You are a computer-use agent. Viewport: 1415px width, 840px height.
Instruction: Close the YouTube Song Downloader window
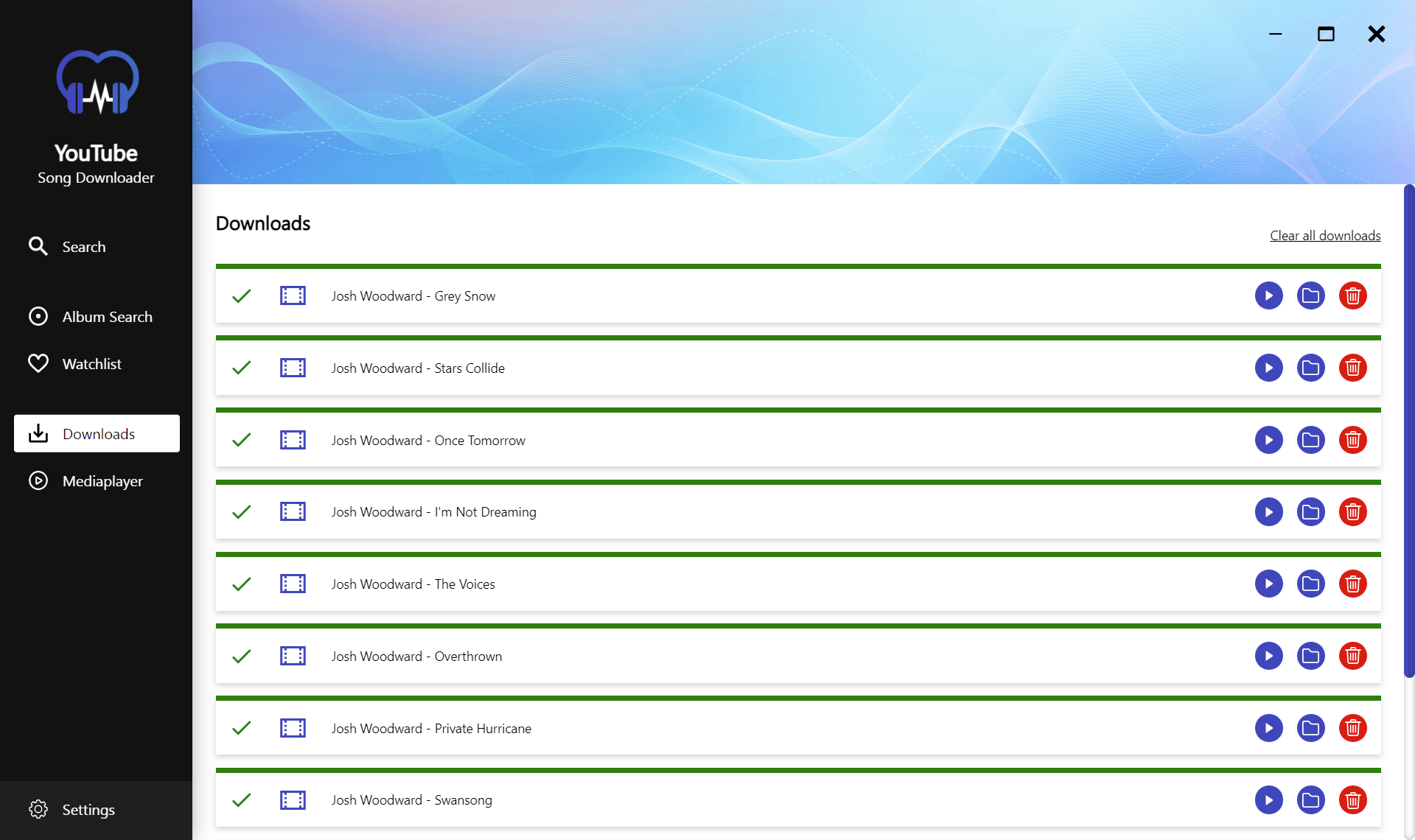(1376, 34)
